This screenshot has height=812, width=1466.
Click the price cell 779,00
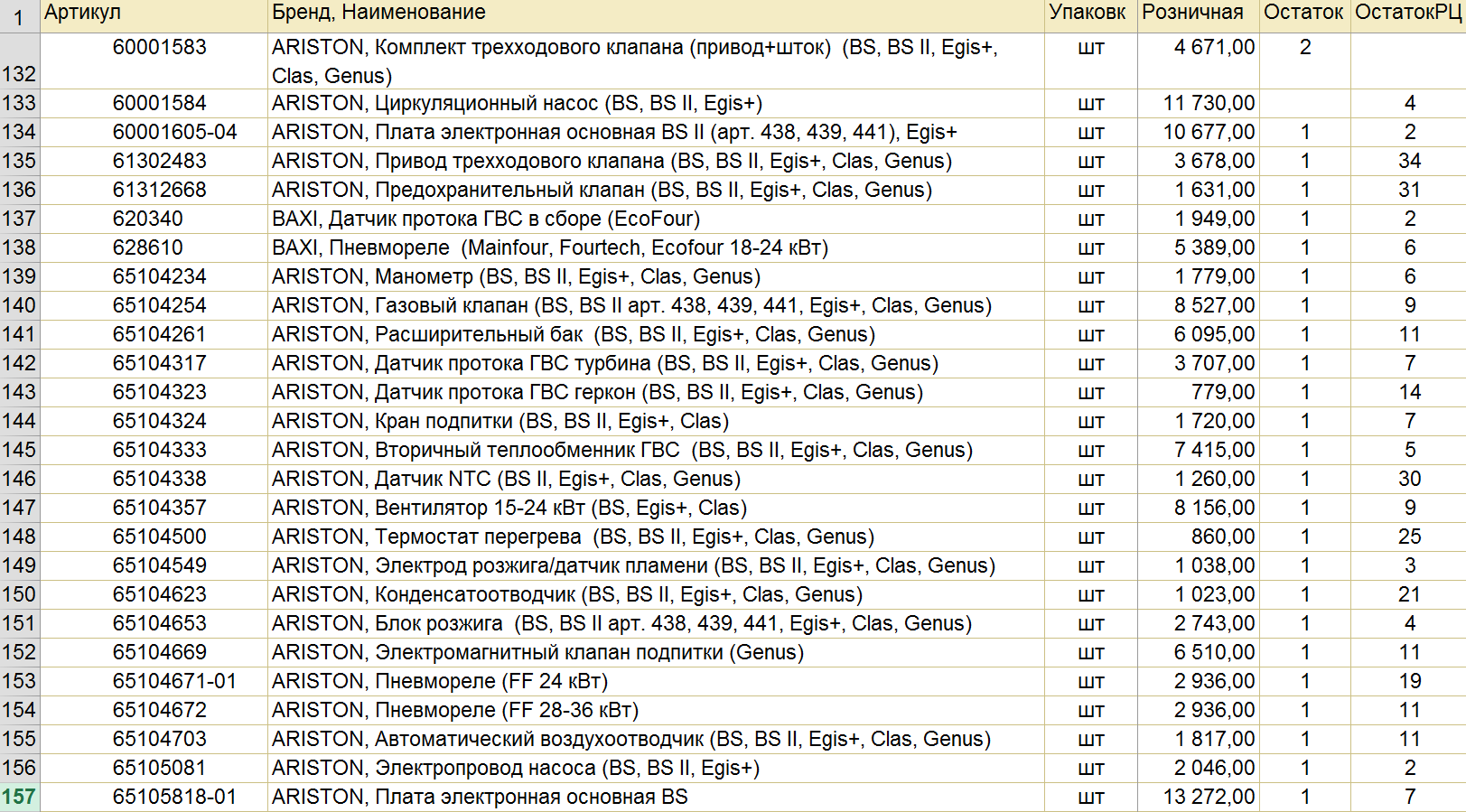(x=1198, y=393)
